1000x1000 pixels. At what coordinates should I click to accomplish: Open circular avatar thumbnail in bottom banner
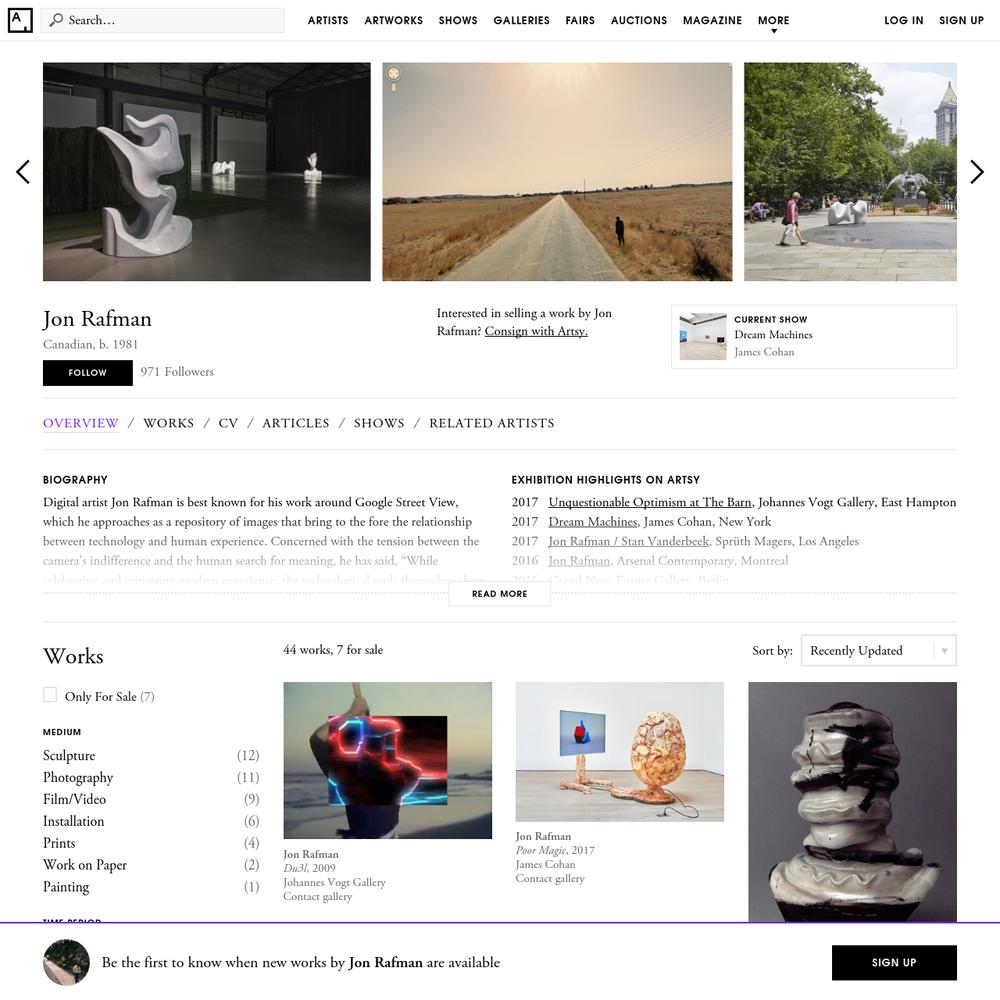[x=66, y=962]
